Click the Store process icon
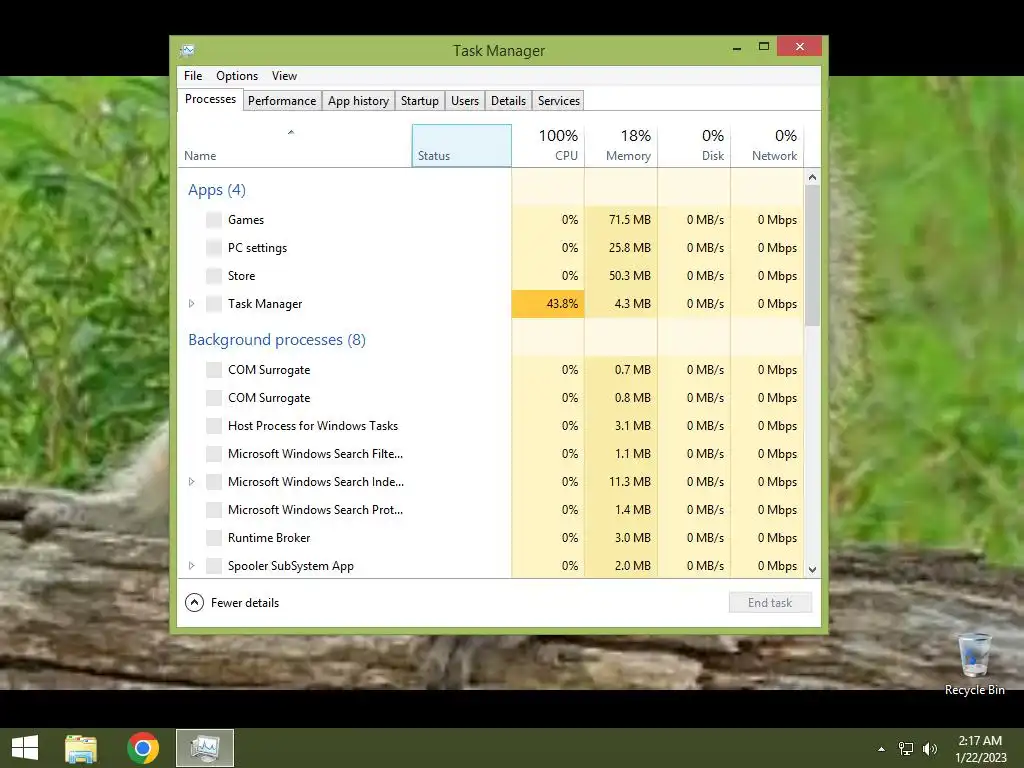Image resolution: width=1024 pixels, height=768 pixels. [214, 276]
